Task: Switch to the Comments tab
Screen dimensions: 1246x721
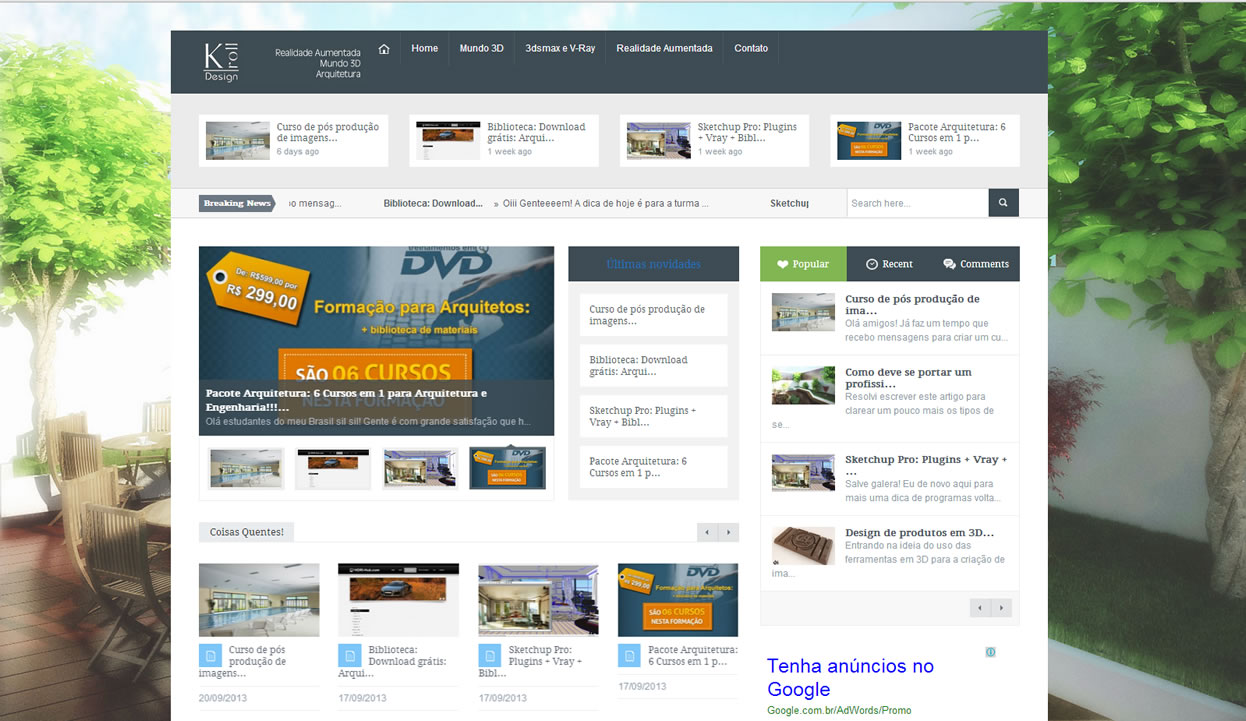Action: (976, 264)
